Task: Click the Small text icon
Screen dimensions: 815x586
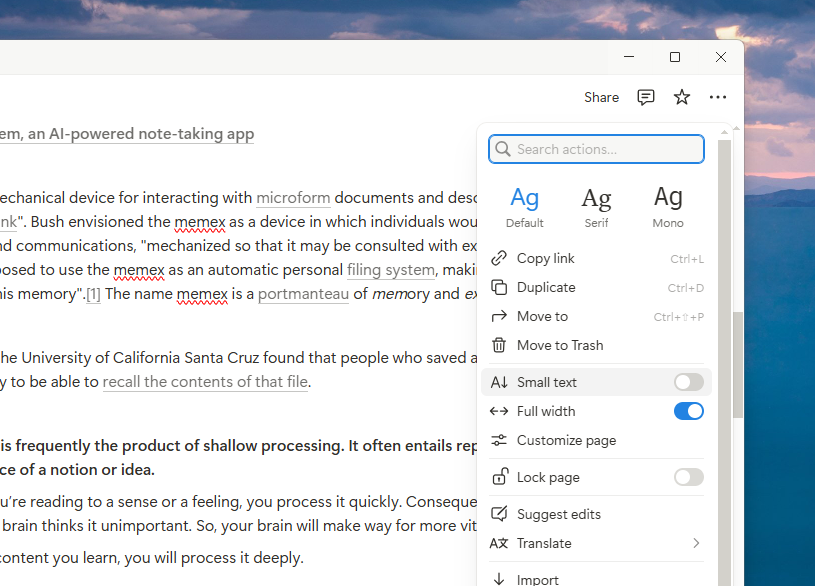Action: [499, 382]
